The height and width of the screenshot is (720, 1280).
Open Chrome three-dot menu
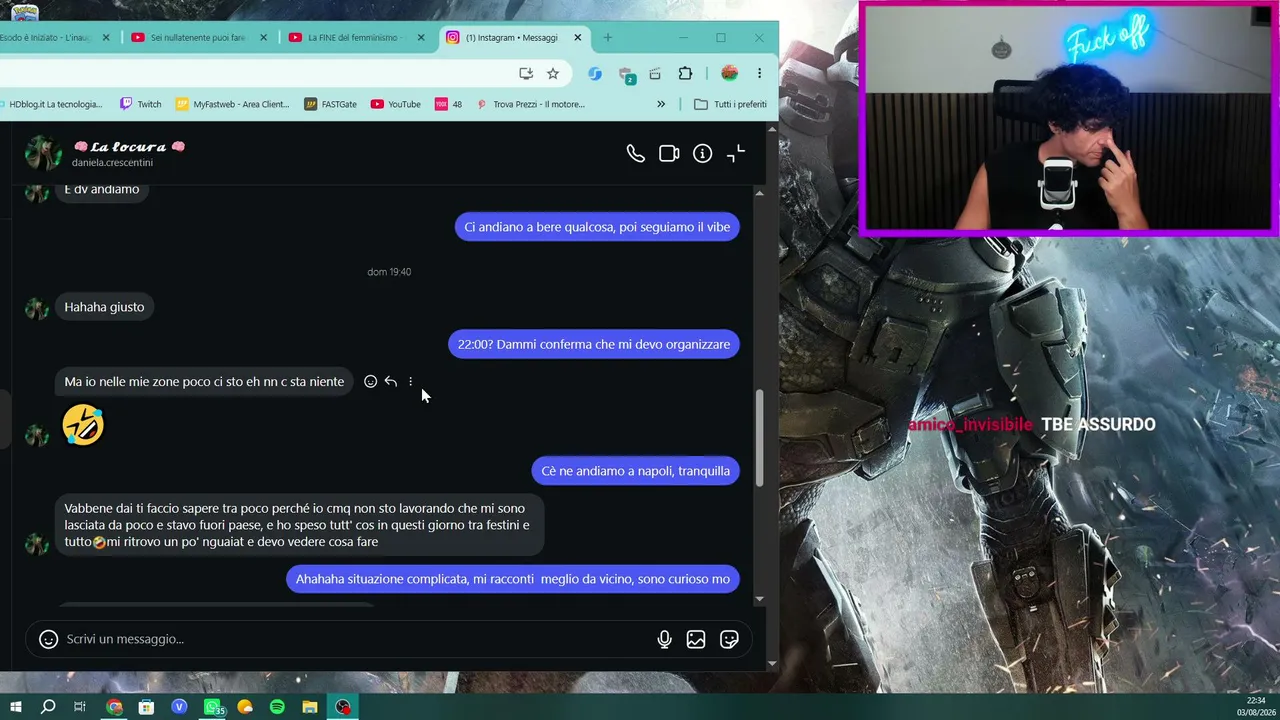[759, 73]
